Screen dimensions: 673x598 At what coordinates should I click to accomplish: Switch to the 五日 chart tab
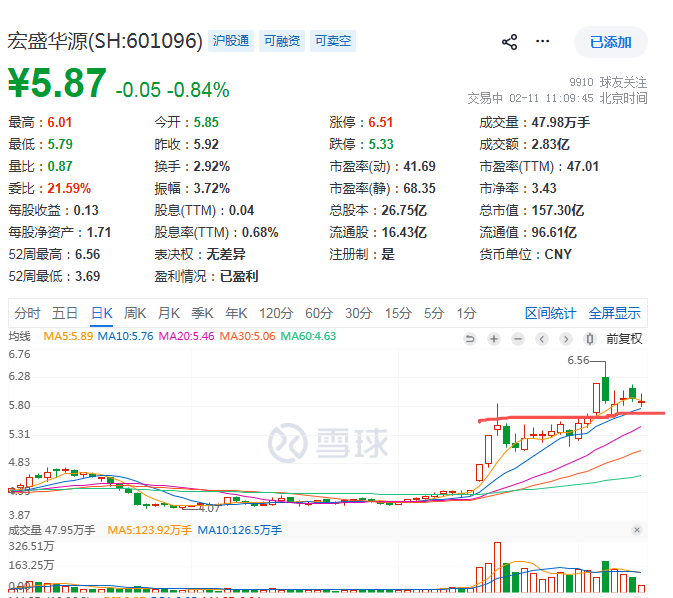click(x=65, y=313)
